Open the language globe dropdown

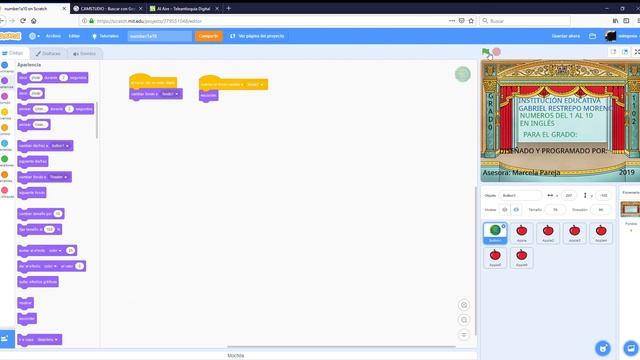click(x=34, y=36)
